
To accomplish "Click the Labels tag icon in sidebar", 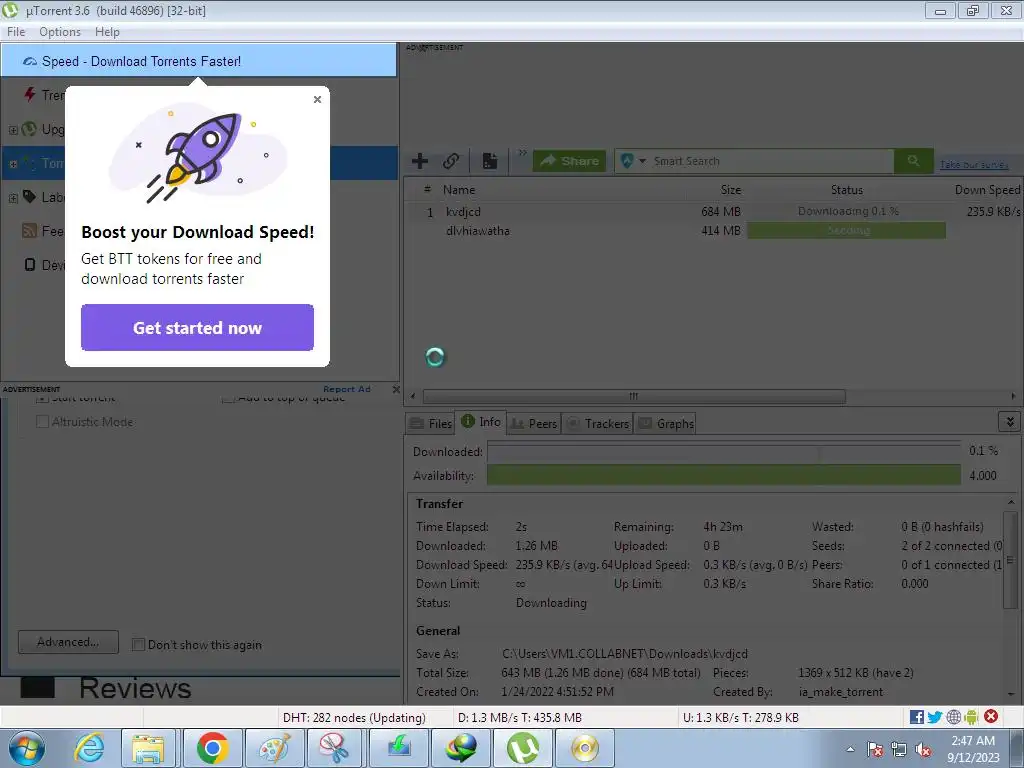I will pos(29,197).
